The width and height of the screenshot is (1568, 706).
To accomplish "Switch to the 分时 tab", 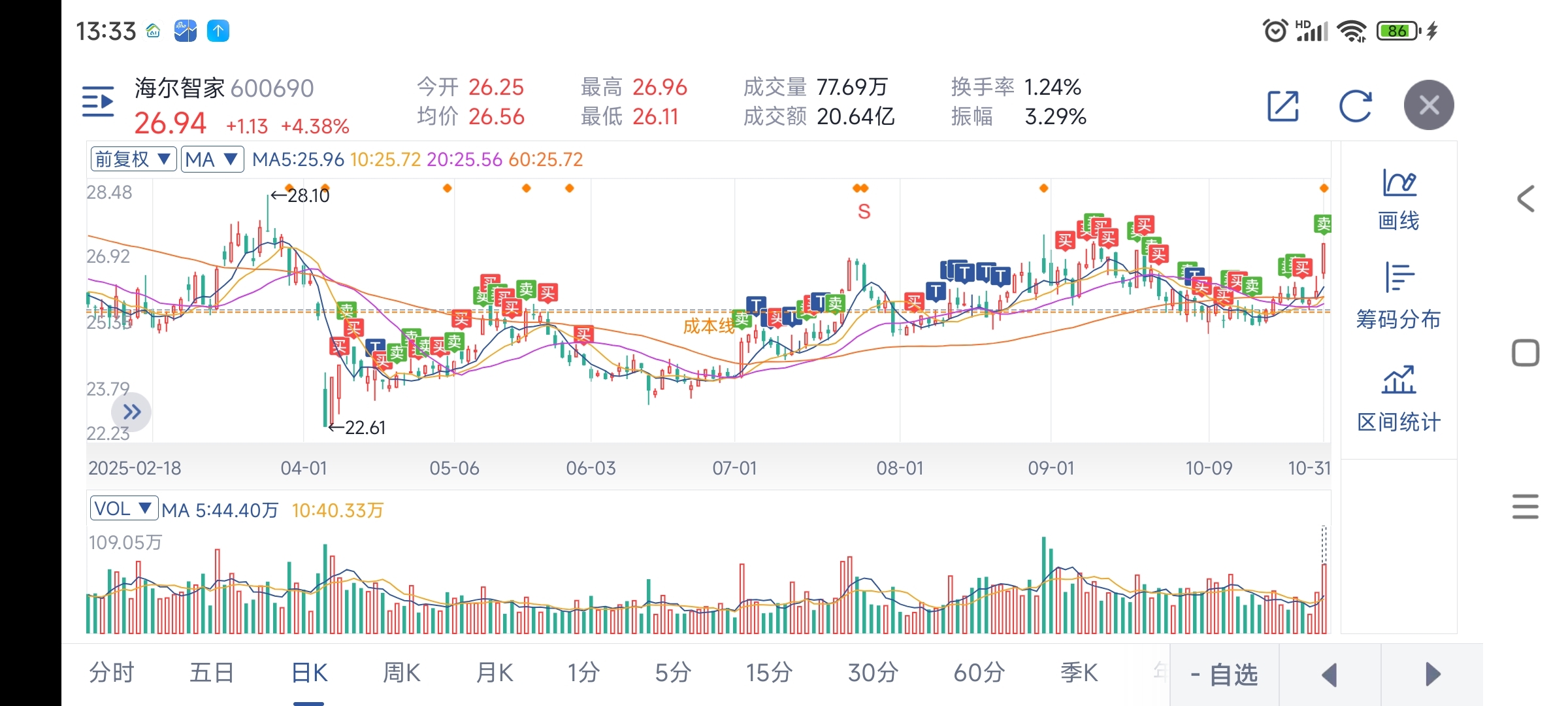I will [x=112, y=673].
